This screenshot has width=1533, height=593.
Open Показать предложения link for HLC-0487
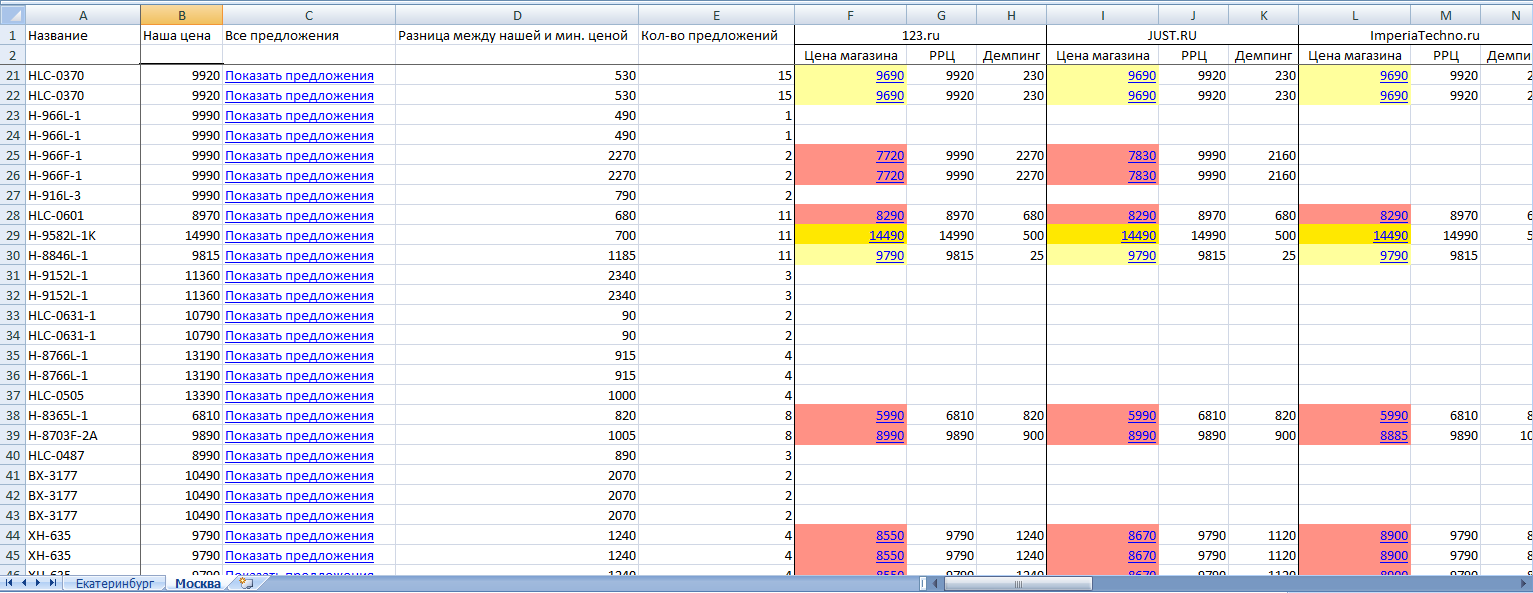[x=300, y=456]
